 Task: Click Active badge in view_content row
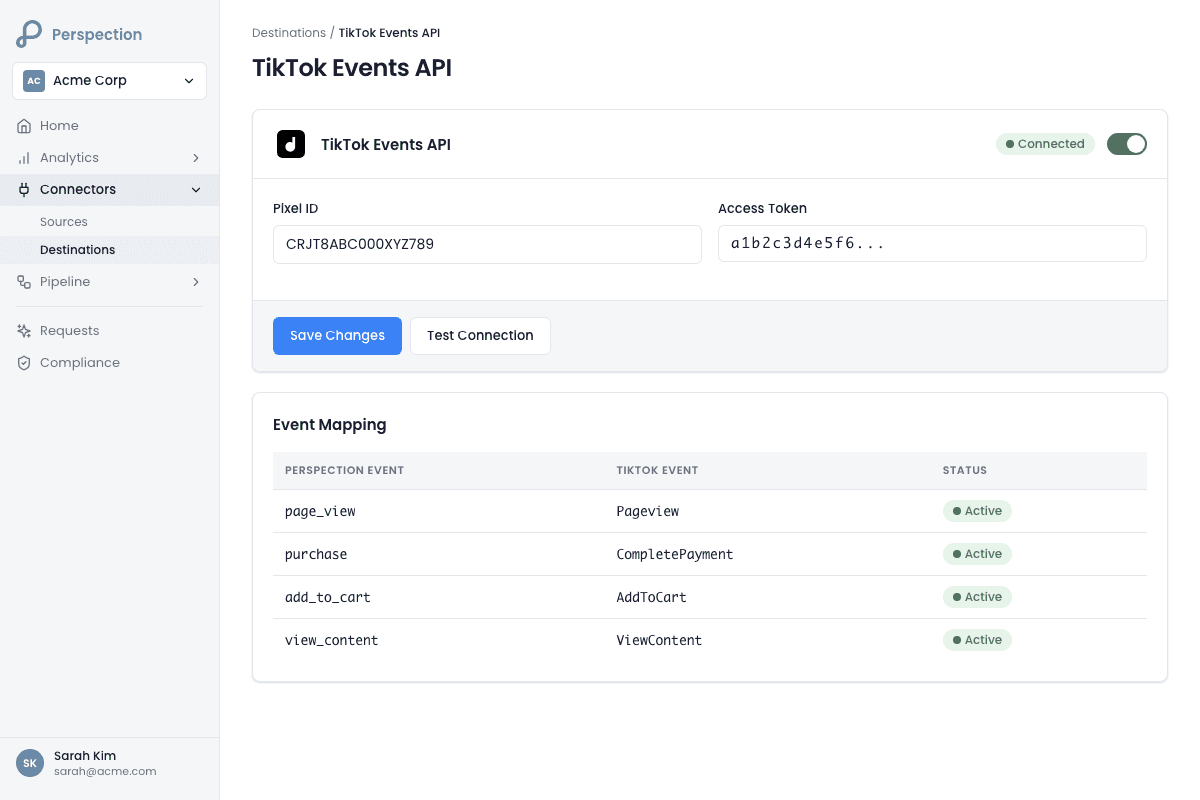point(977,640)
